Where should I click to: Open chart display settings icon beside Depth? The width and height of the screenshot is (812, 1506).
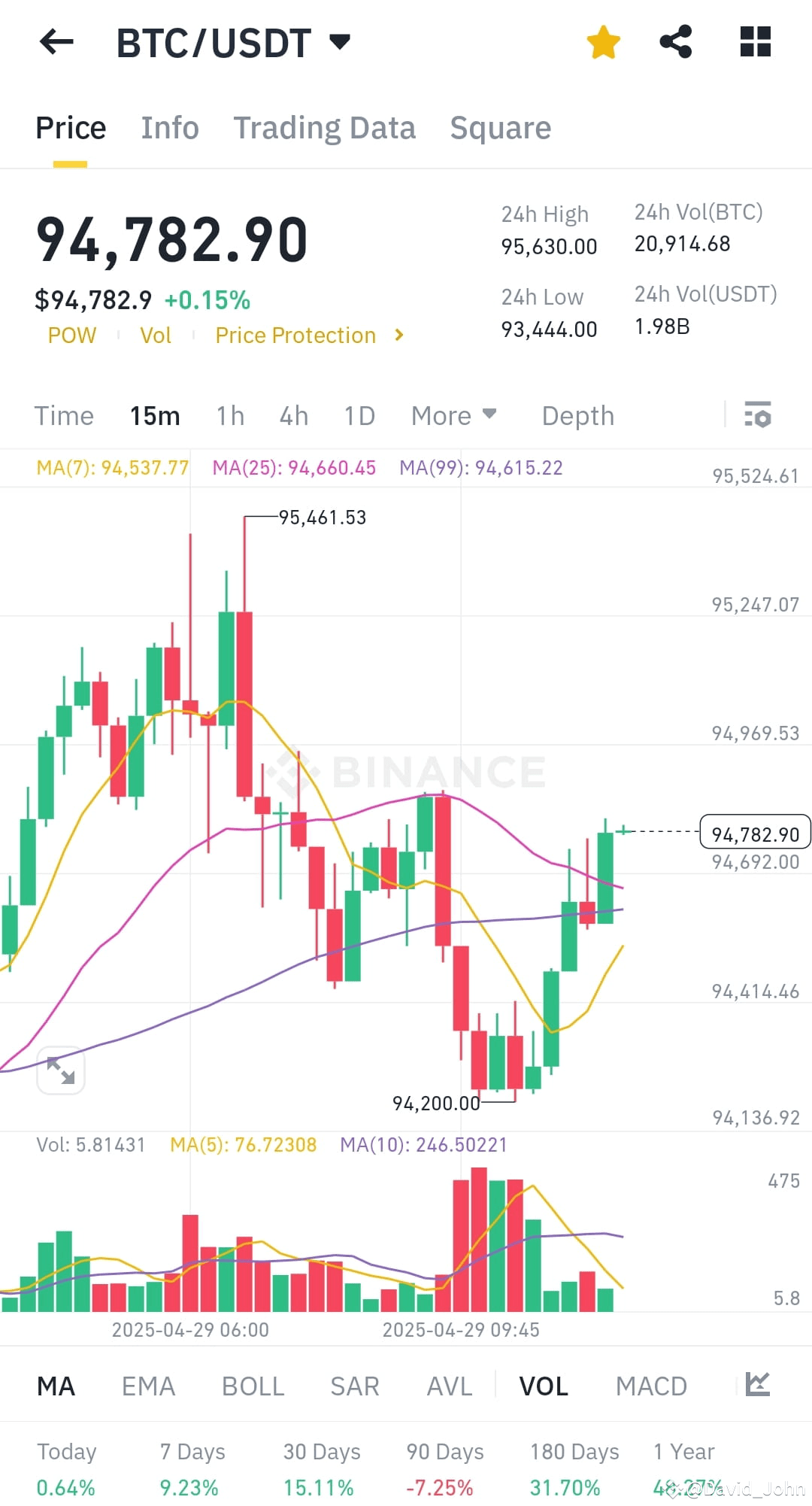pos(758,415)
